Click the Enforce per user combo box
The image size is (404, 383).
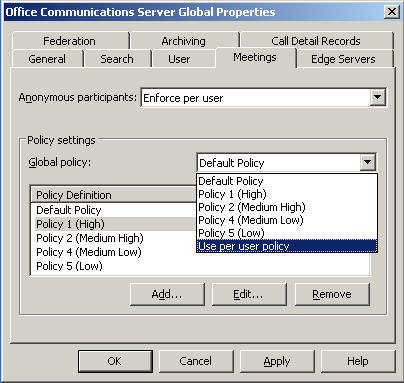263,98
